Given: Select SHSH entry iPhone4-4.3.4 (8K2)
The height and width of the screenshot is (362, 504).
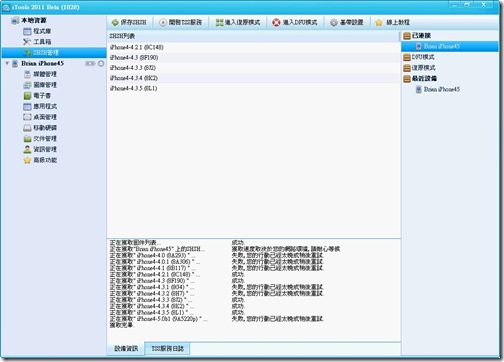Looking at the screenshot, I should (254, 78).
